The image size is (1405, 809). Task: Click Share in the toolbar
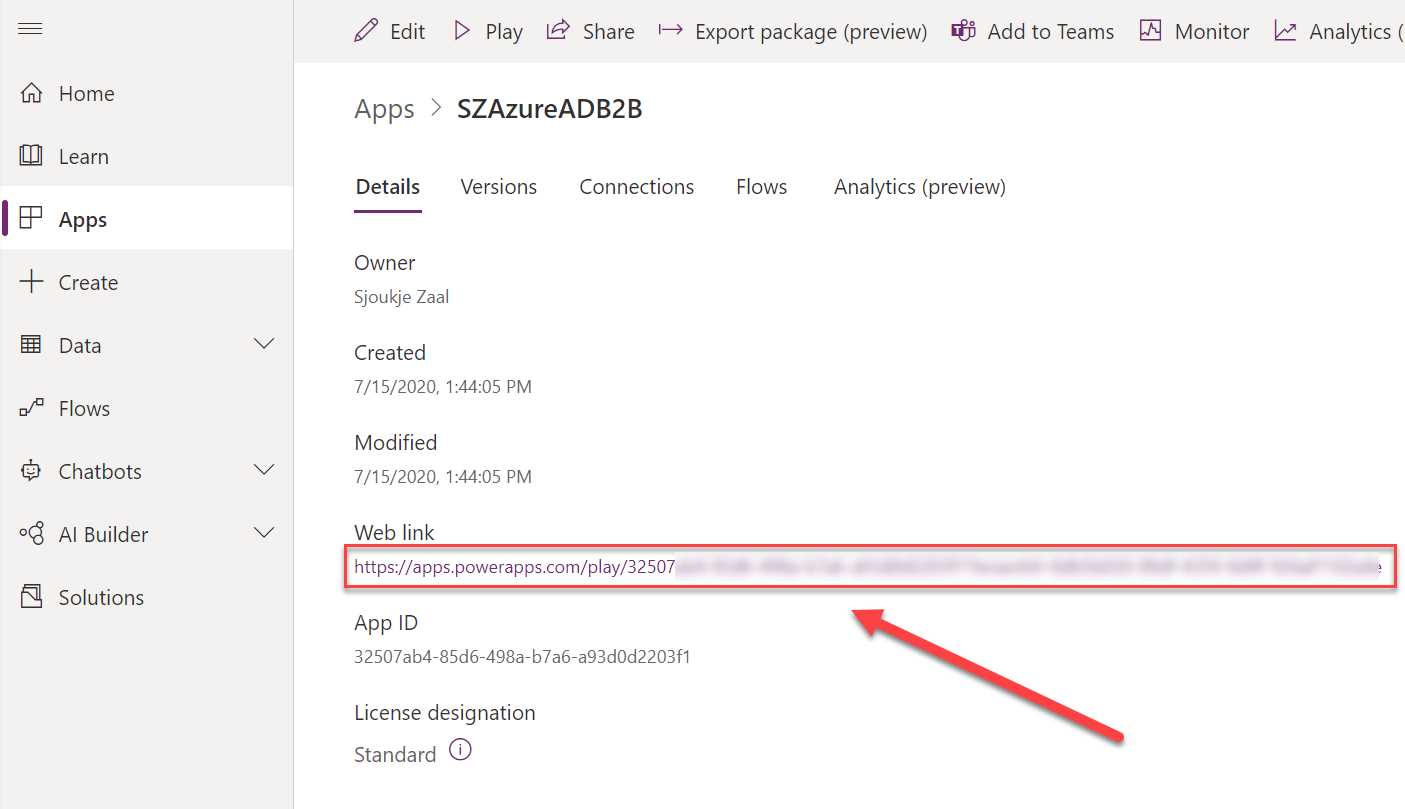coord(591,31)
